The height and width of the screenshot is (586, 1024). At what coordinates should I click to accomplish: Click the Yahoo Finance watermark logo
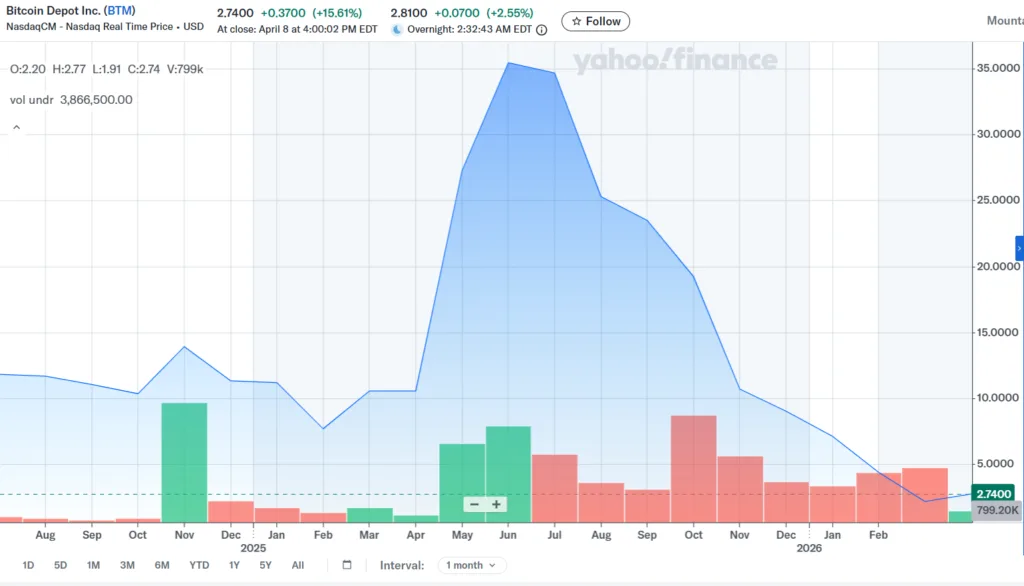point(674,61)
